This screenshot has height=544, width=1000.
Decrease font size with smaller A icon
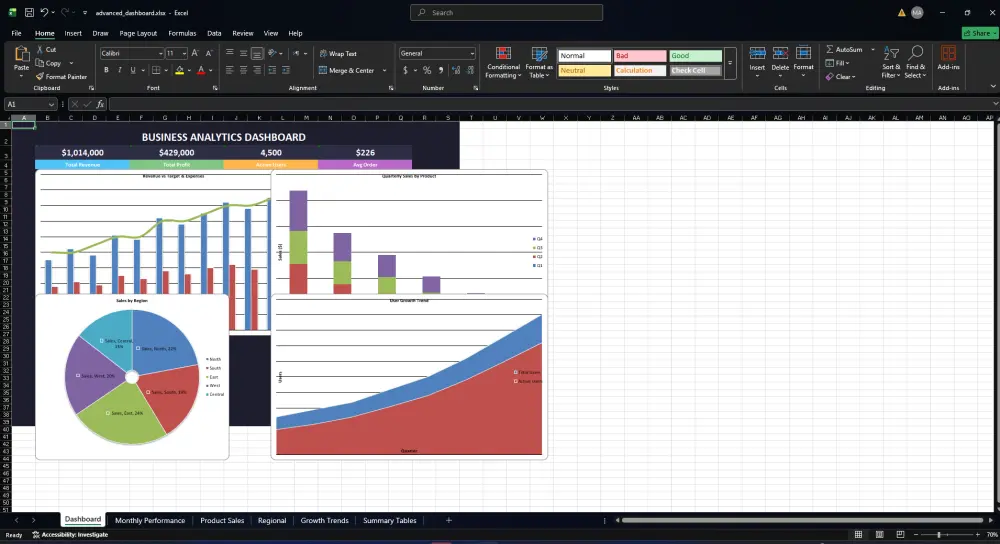[209, 54]
